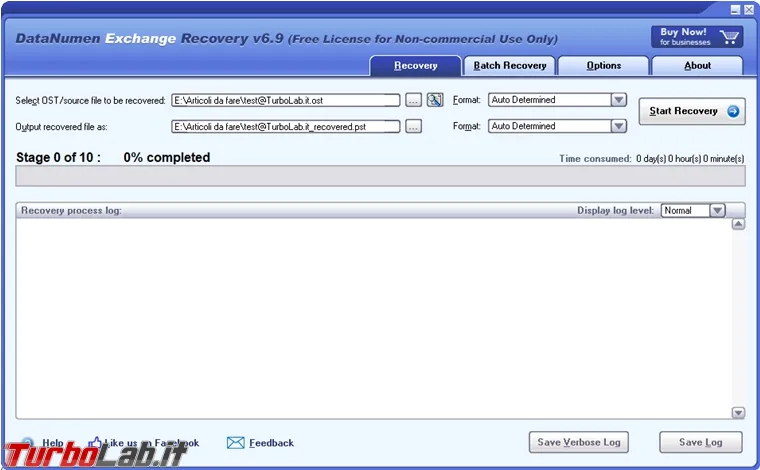
Task: Expand the output Format dropdown arrow
Action: (x=618, y=126)
